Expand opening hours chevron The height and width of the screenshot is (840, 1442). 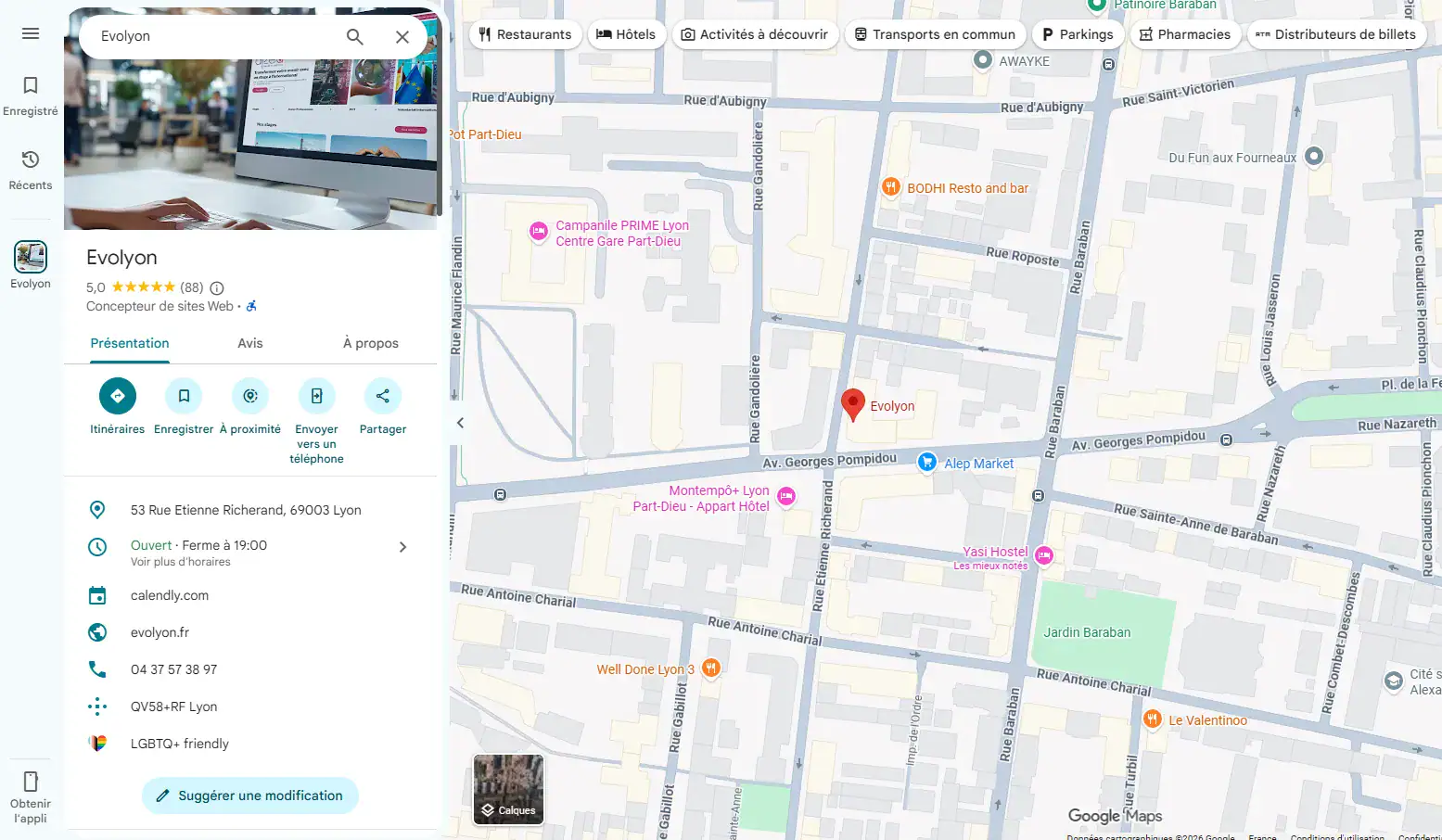coord(402,547)
